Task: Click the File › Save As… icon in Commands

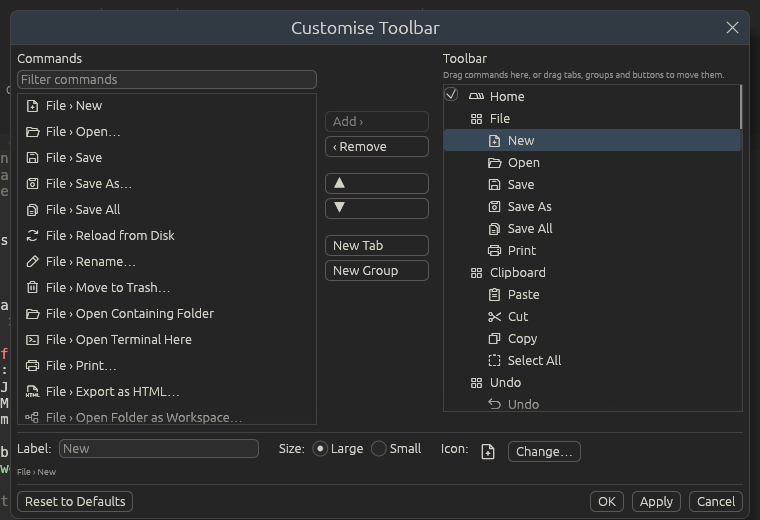Action: (x=32, y=184)
